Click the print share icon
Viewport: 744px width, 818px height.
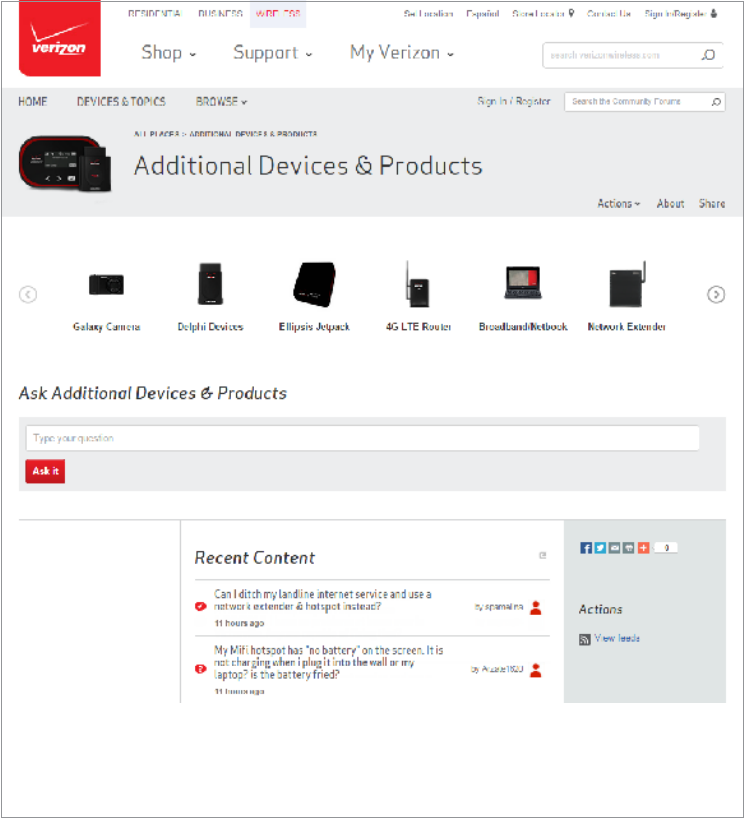(629, 548)
